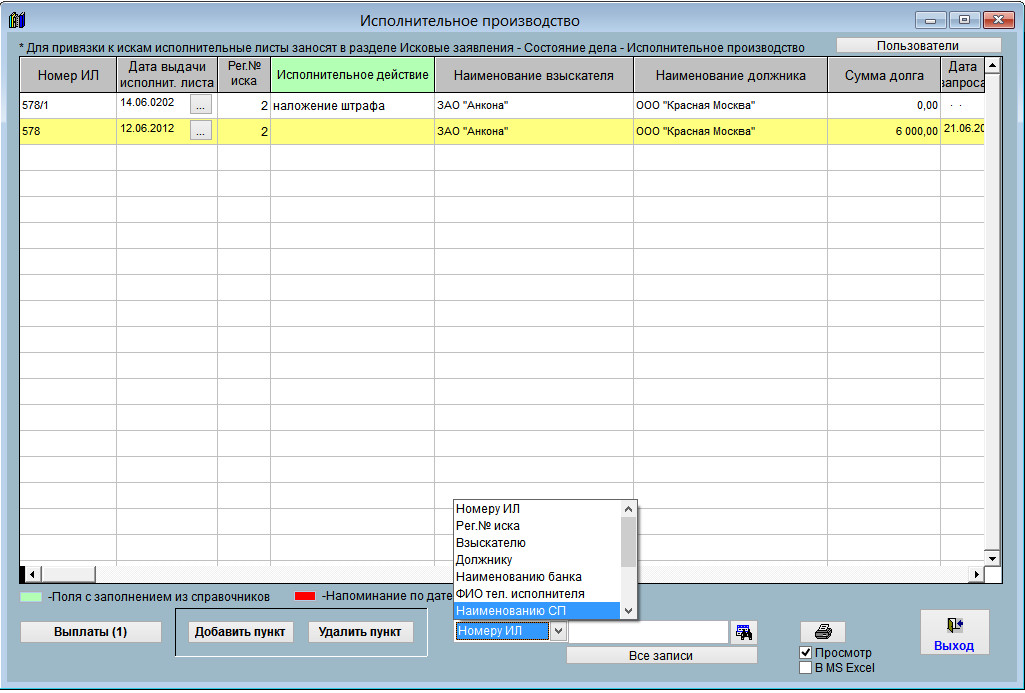Click the green legend color swatch
1025x693 pixels.
(31, 596)
